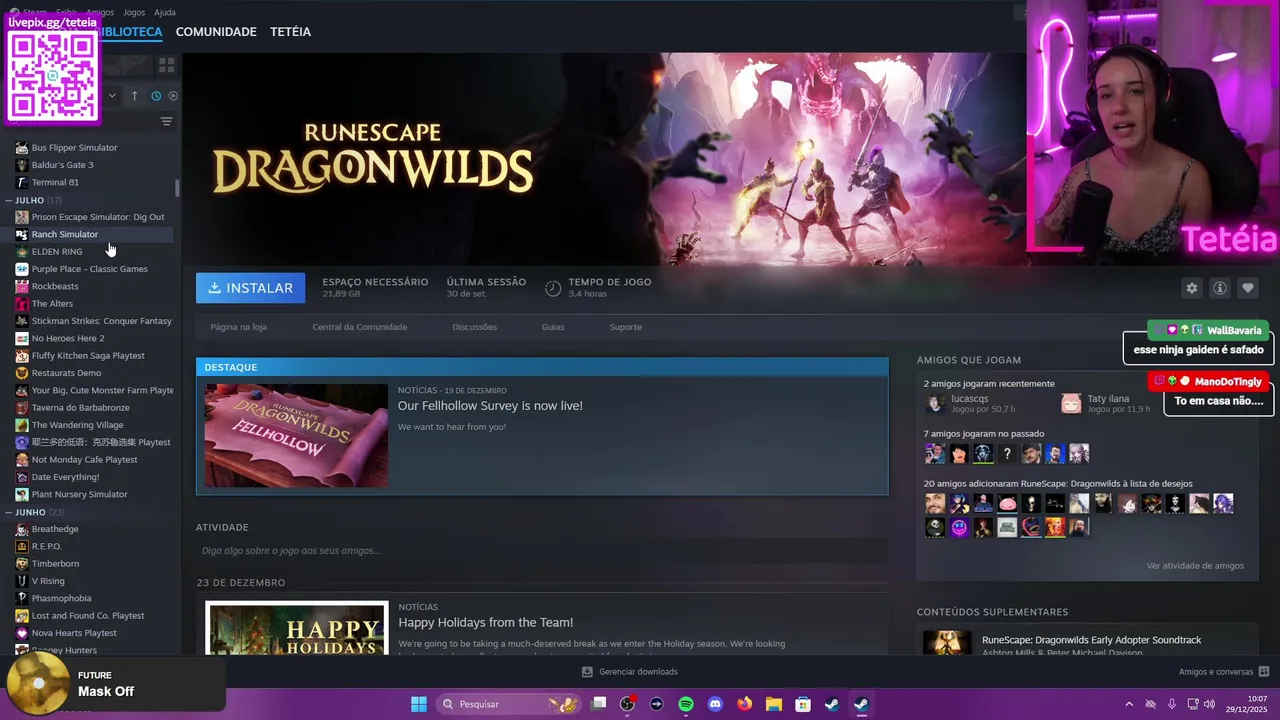Image resolution: width=1280 pixels, height=720 pixels.
Task: Click the R.E.P.O. game icon
Action: tap(21, 546)
